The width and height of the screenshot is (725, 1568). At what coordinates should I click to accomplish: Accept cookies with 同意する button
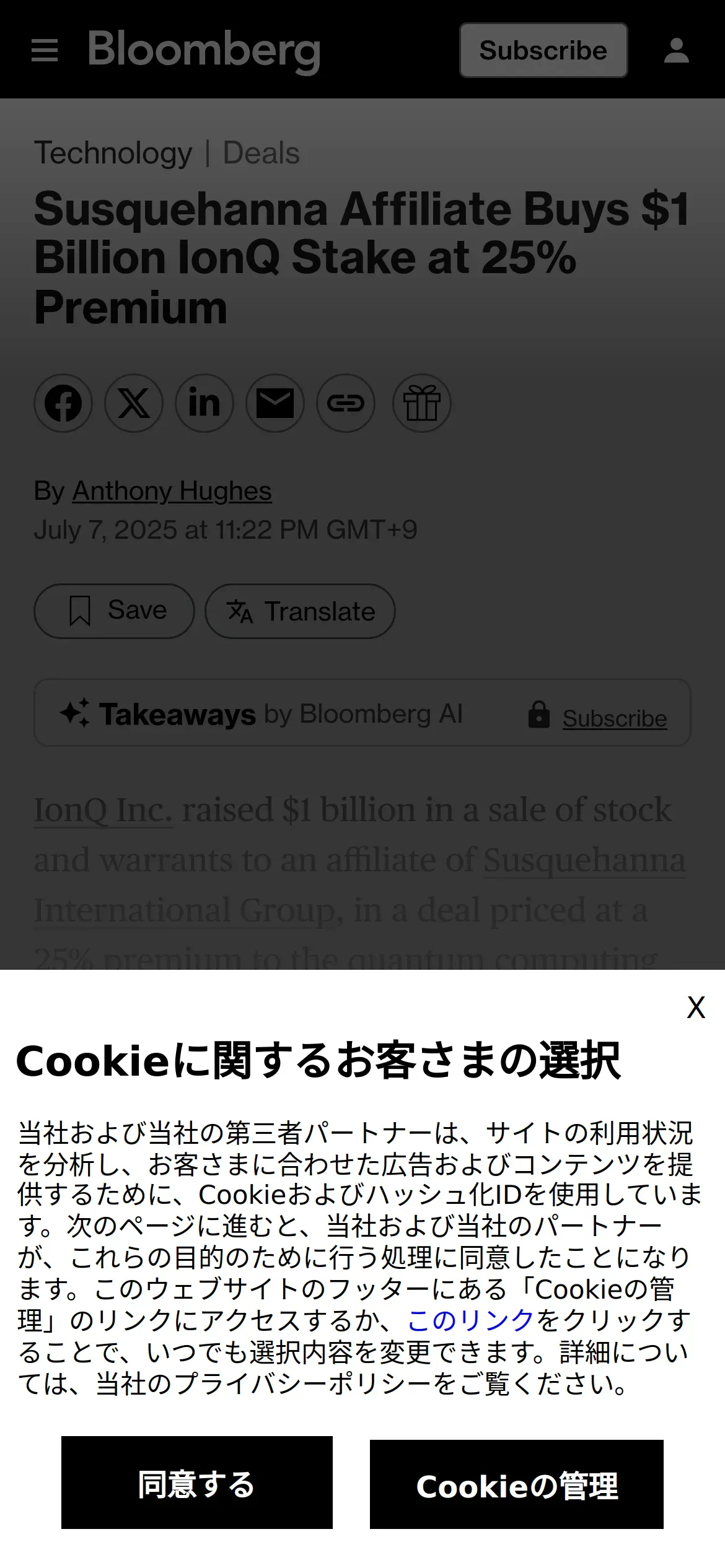click(197, 1483)
